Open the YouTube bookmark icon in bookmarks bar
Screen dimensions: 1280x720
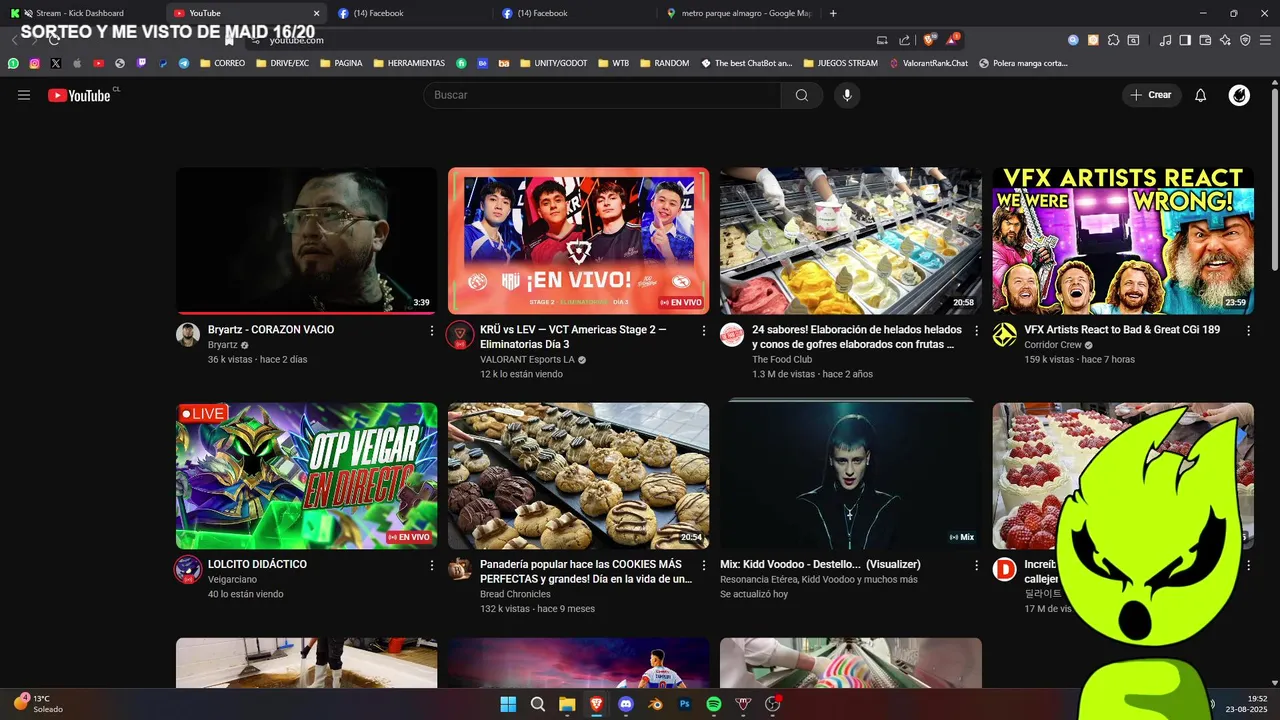point(98,63)
